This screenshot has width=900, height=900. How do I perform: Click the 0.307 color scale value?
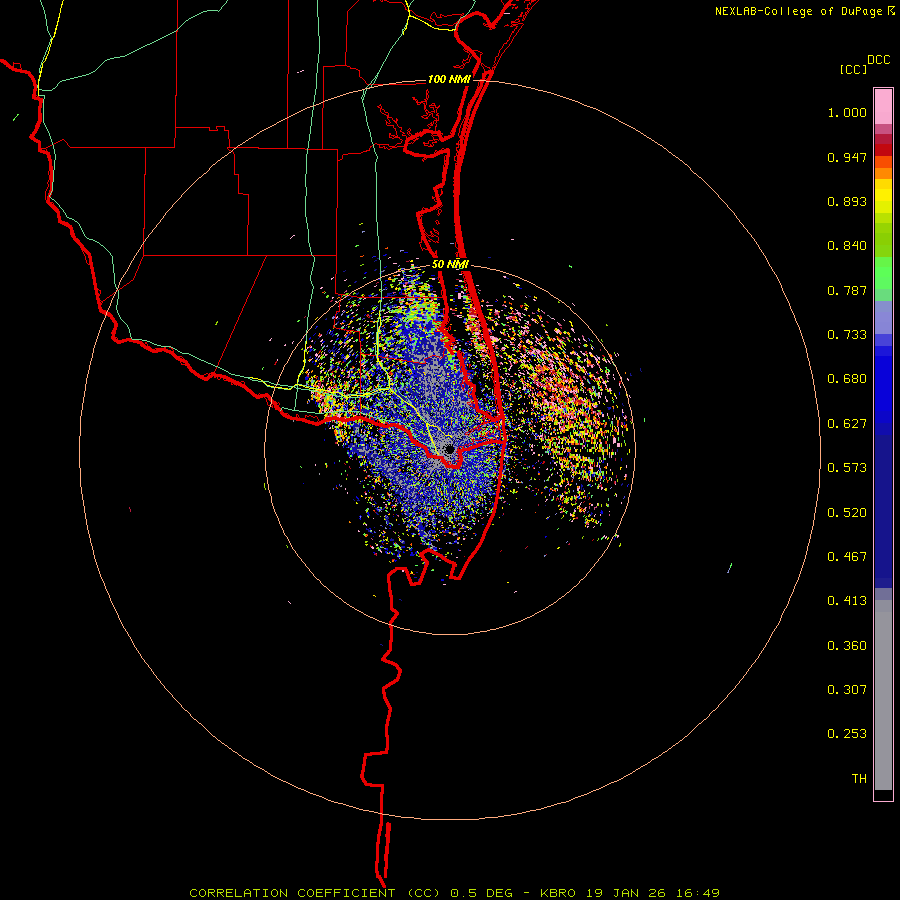(x=847, y=690)
